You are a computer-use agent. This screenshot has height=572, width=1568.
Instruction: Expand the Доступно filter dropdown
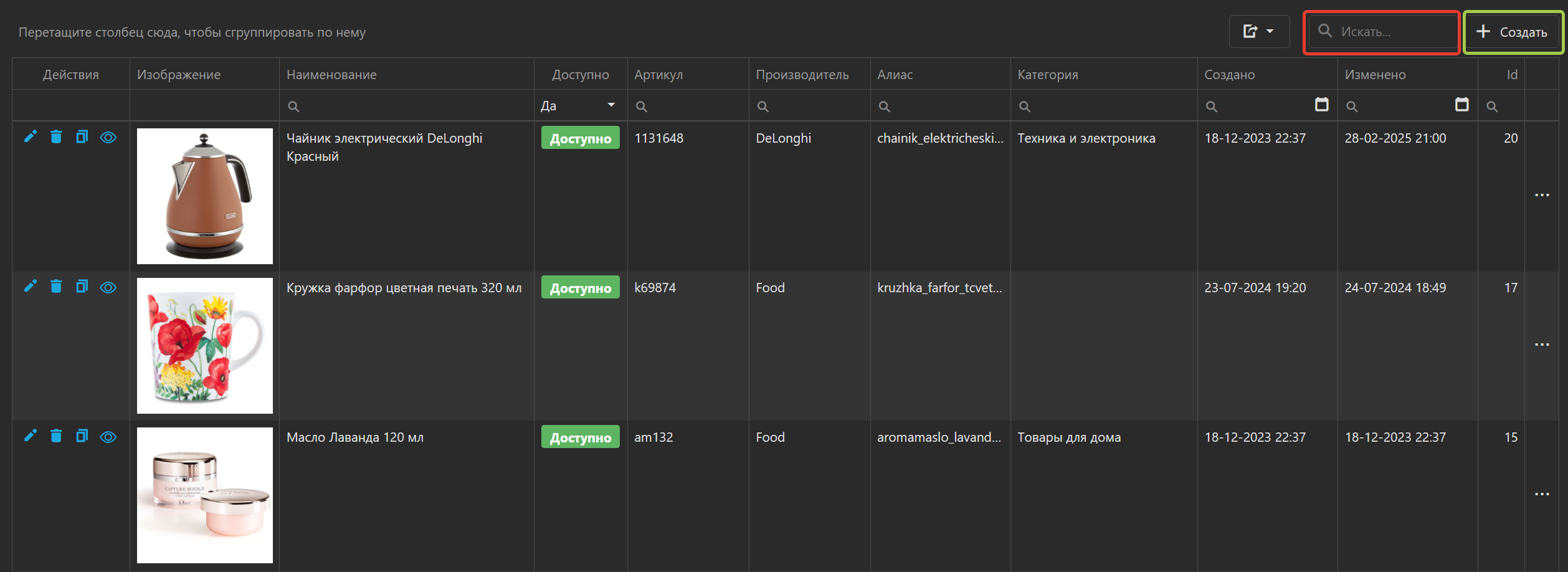[611, 105]
